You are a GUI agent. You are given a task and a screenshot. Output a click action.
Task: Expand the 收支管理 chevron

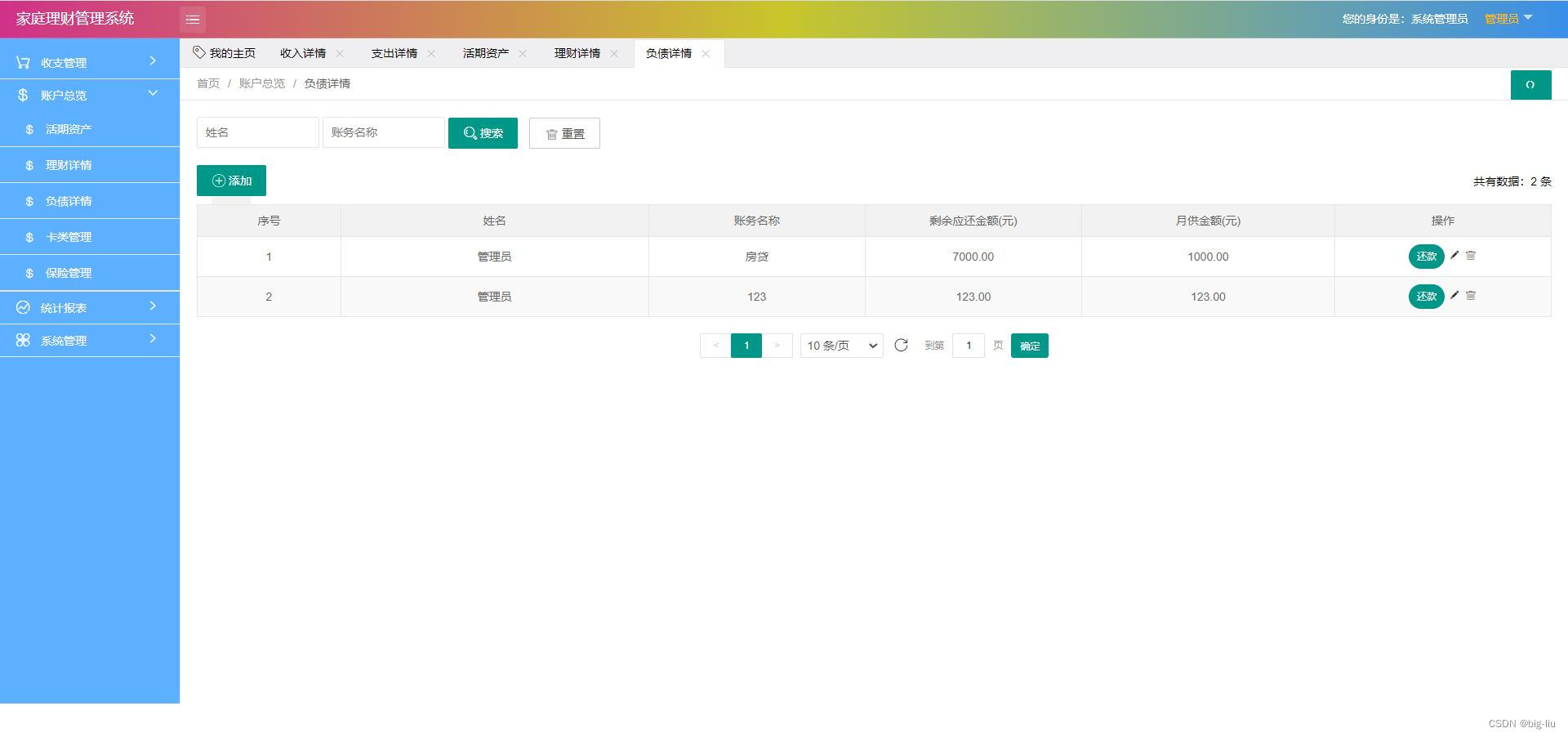click(153, 61)
